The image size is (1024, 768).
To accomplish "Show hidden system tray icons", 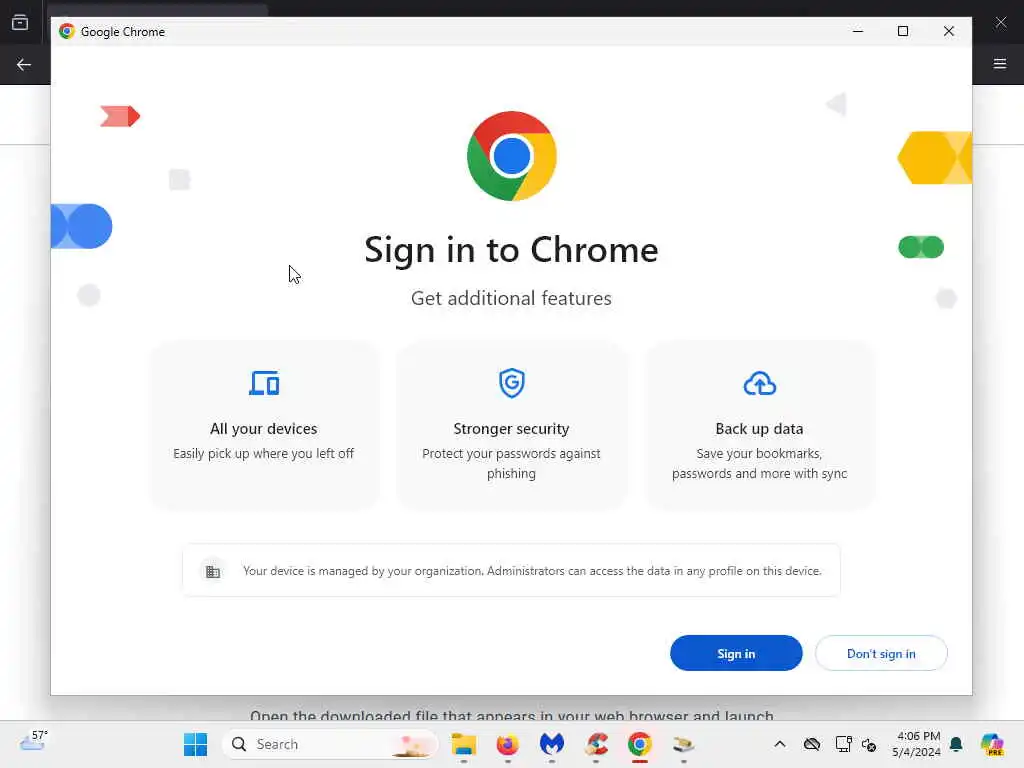I will click(780, 744).
